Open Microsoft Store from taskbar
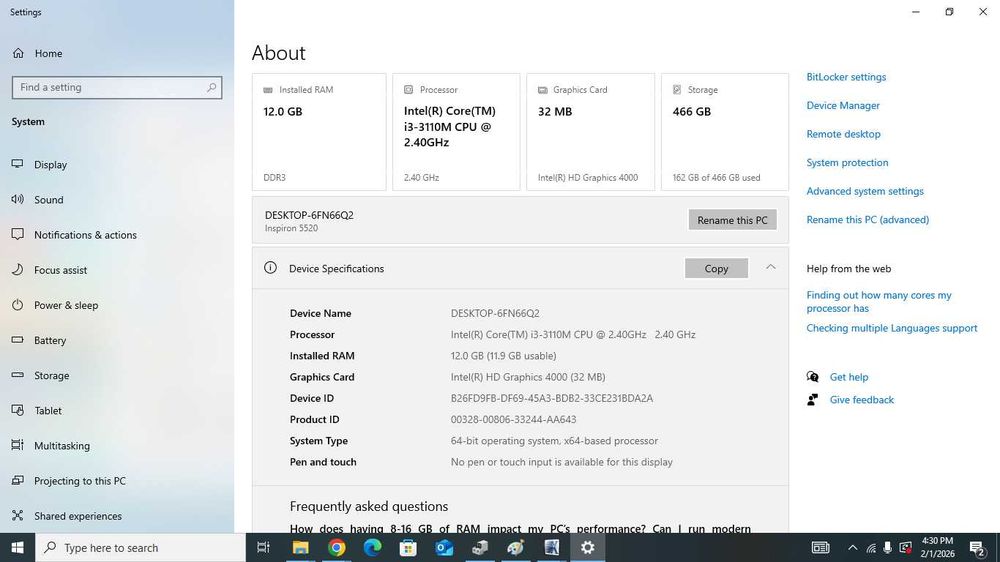The height and width of the screenshot is (562, 1000). (408, 547)
